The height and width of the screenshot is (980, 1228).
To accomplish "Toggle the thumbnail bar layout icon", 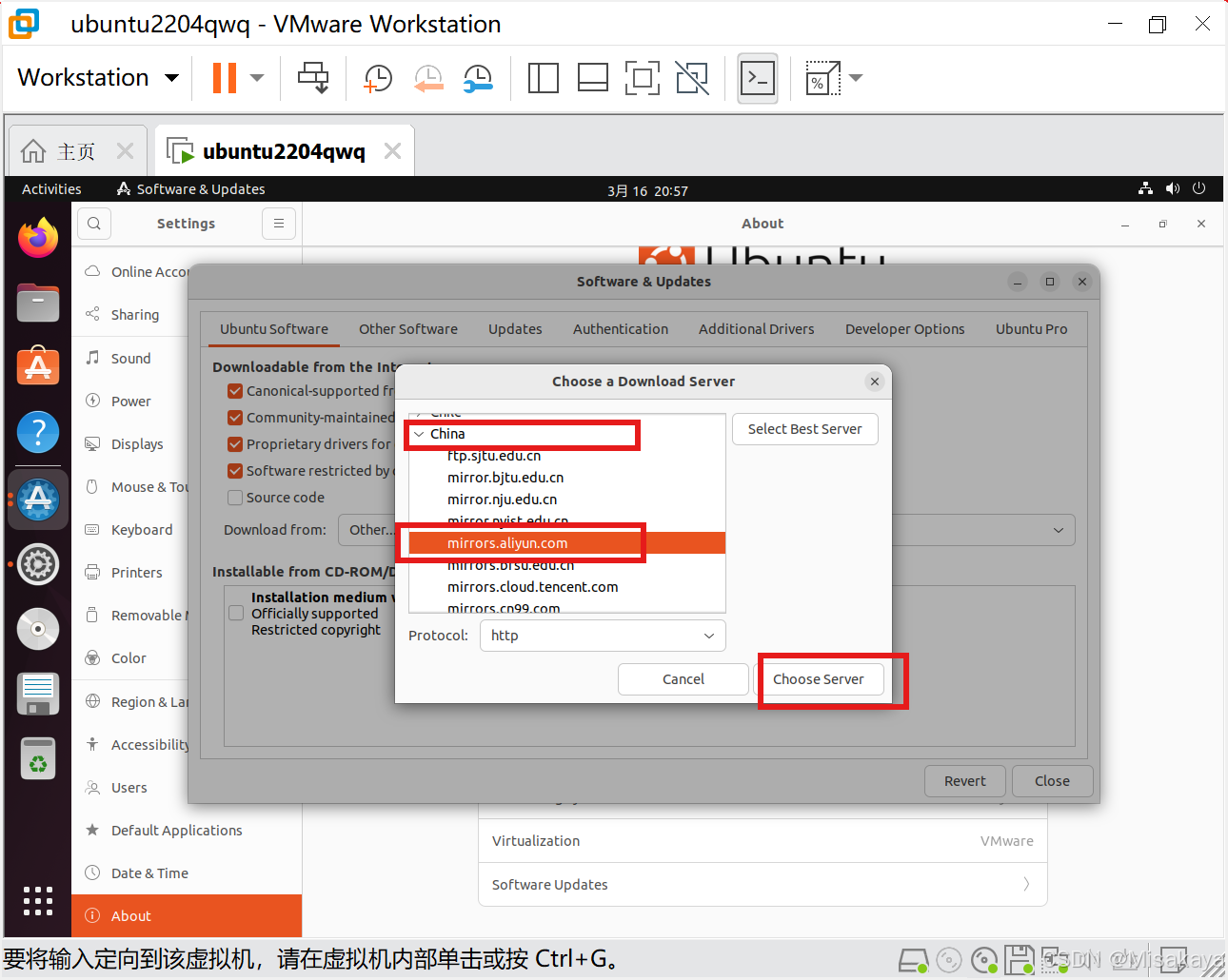I will [592, 78].
